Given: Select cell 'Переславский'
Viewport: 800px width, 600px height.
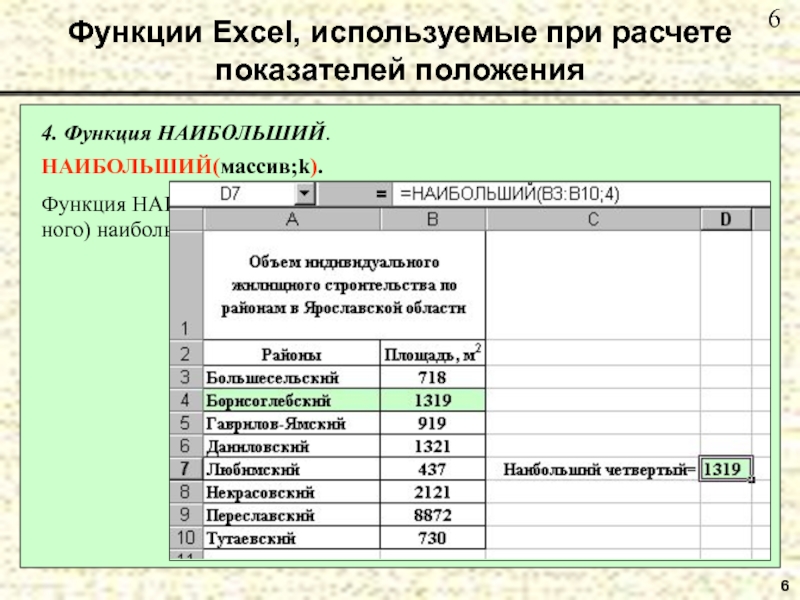Looking at the screenshot, I should pos(292,515).
